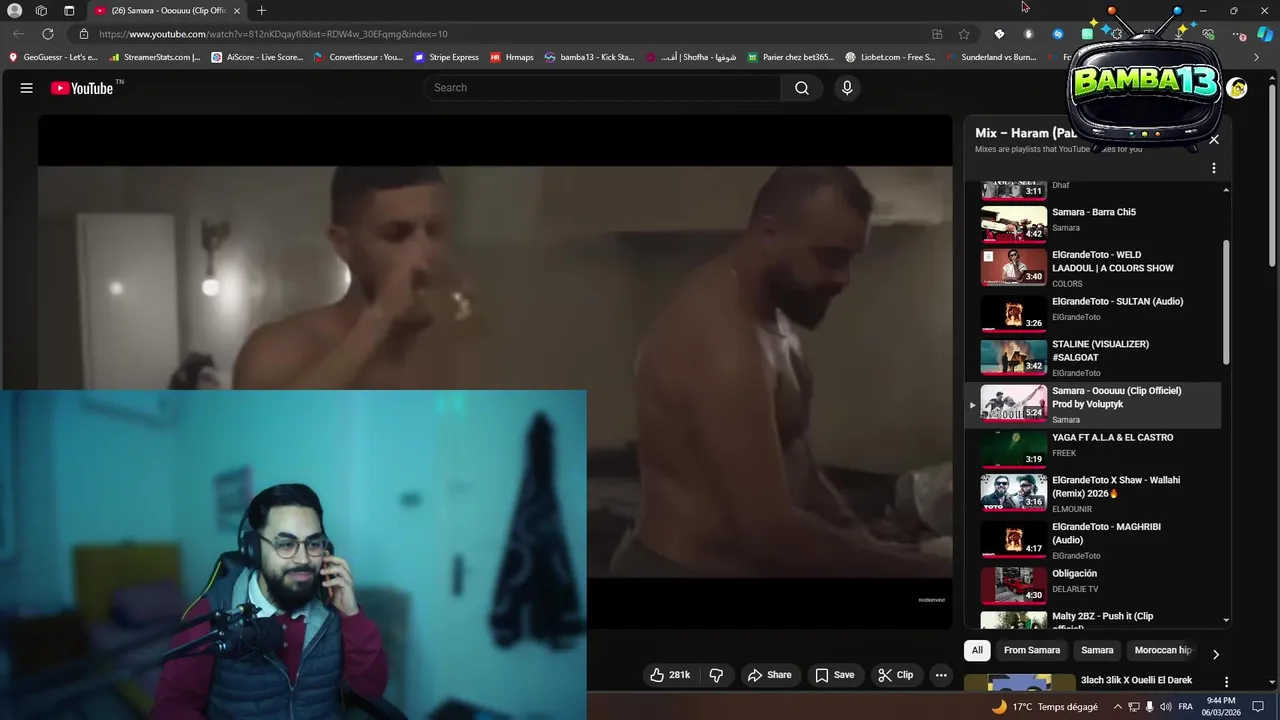The width and height of the screenshot is (1280, 720).
Task: Dislike the video with thumbs down
Action: 716,675
